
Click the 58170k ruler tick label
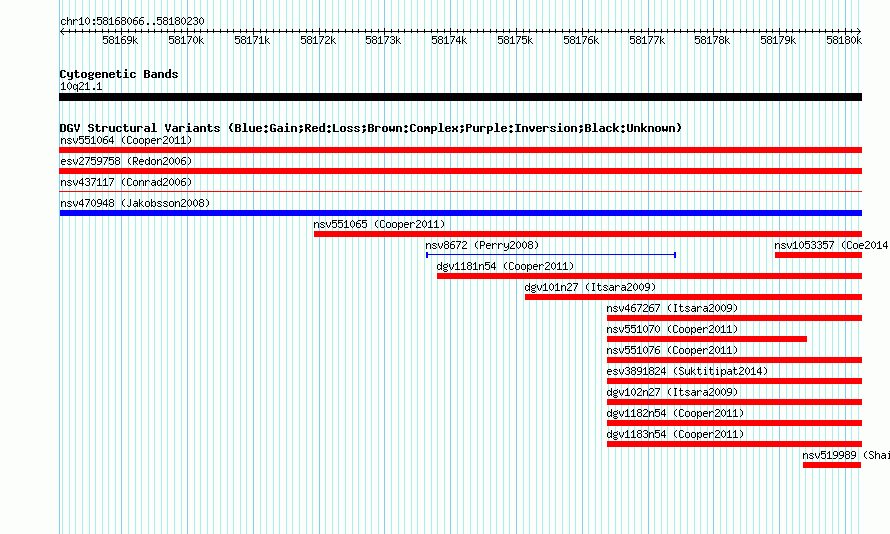point(186,40)
